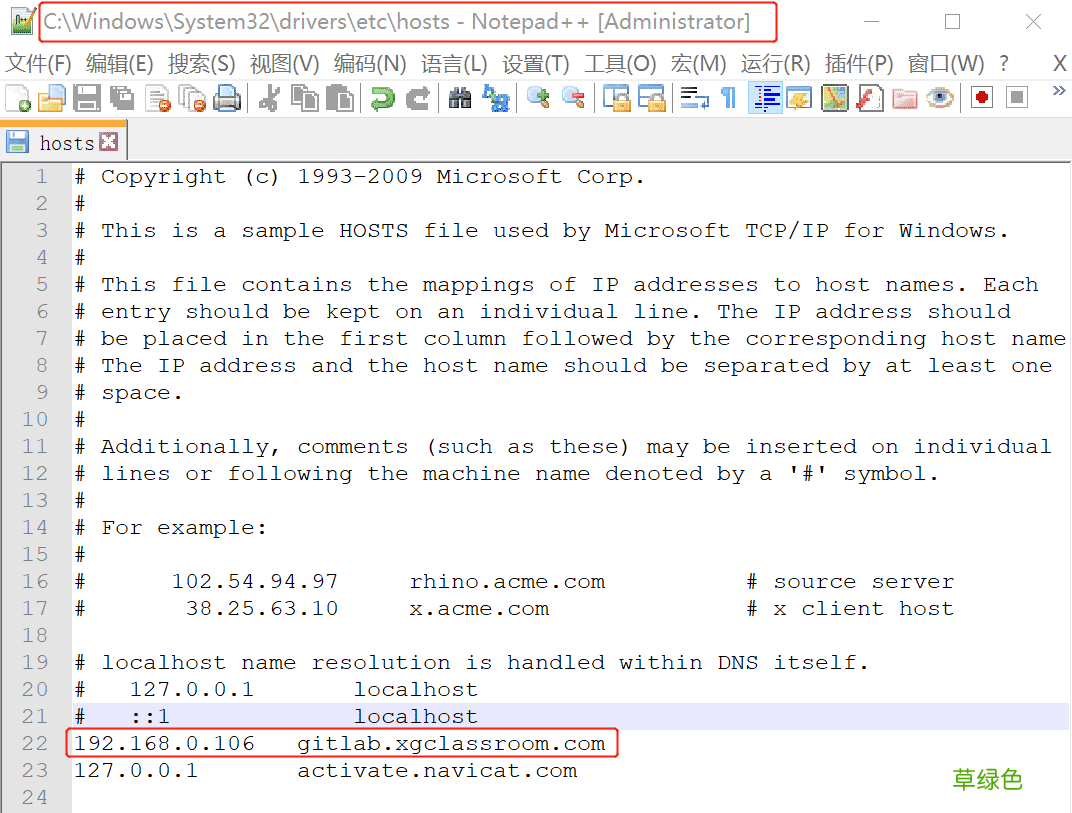This screenshot has width=1072, height=813.
Task: Select the hosts document tab
Action: pyautogui.click(x=64, y=142)
